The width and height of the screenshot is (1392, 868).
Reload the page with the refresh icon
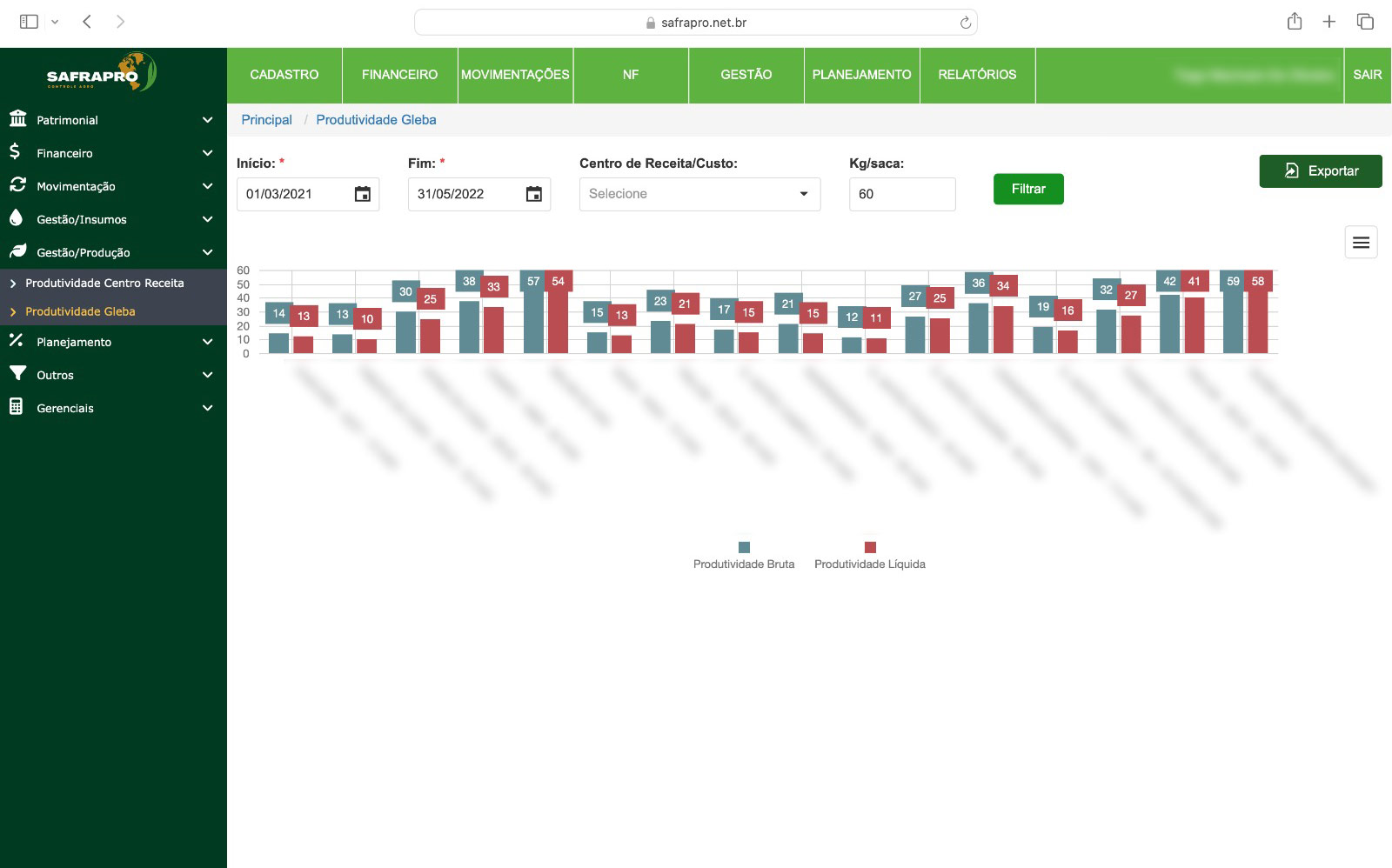coord(965,23)
